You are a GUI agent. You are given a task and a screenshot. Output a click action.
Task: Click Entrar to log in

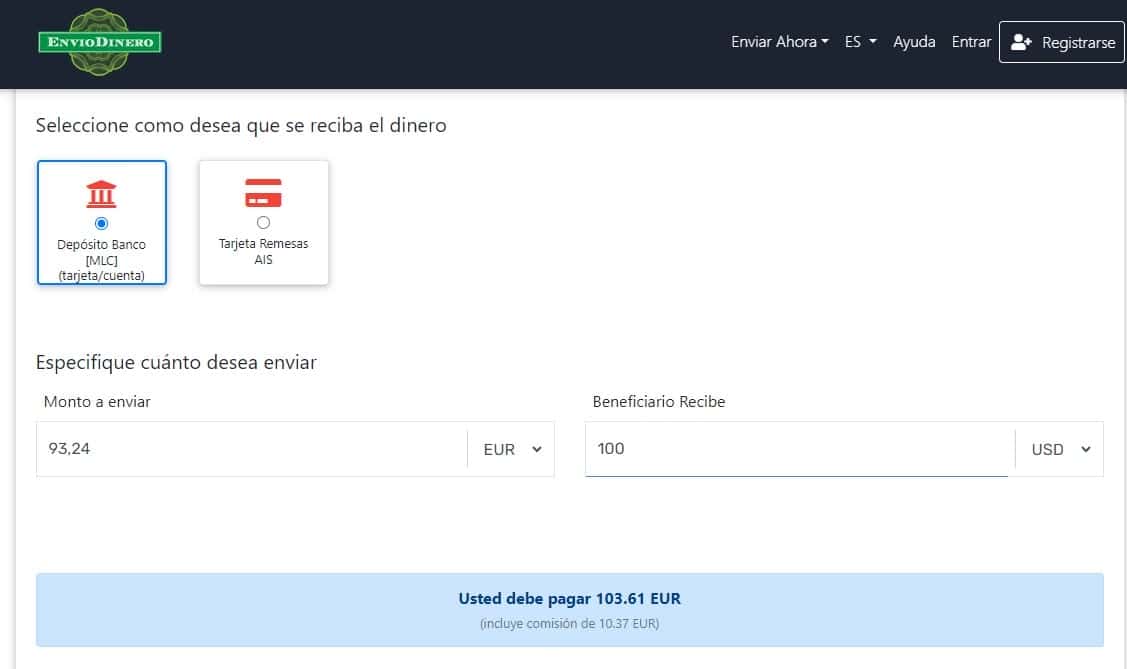pos(971,42)
